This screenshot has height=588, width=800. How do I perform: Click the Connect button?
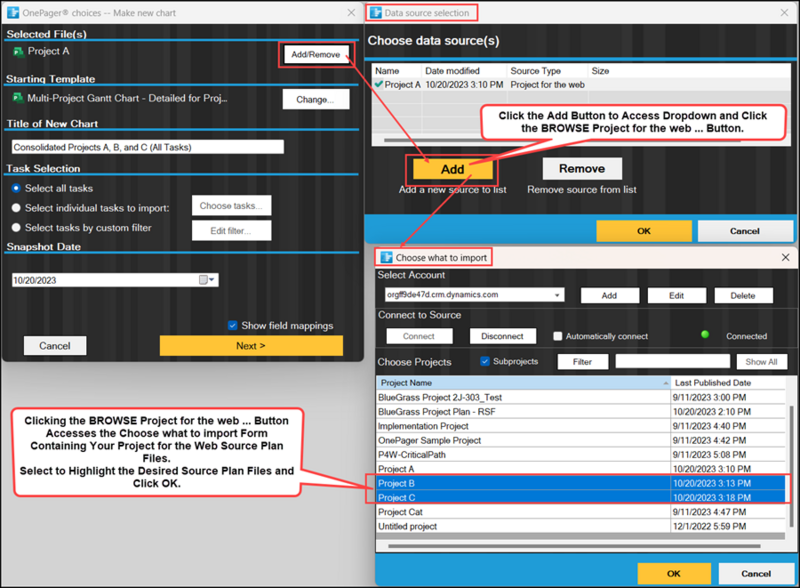point(419,336)
